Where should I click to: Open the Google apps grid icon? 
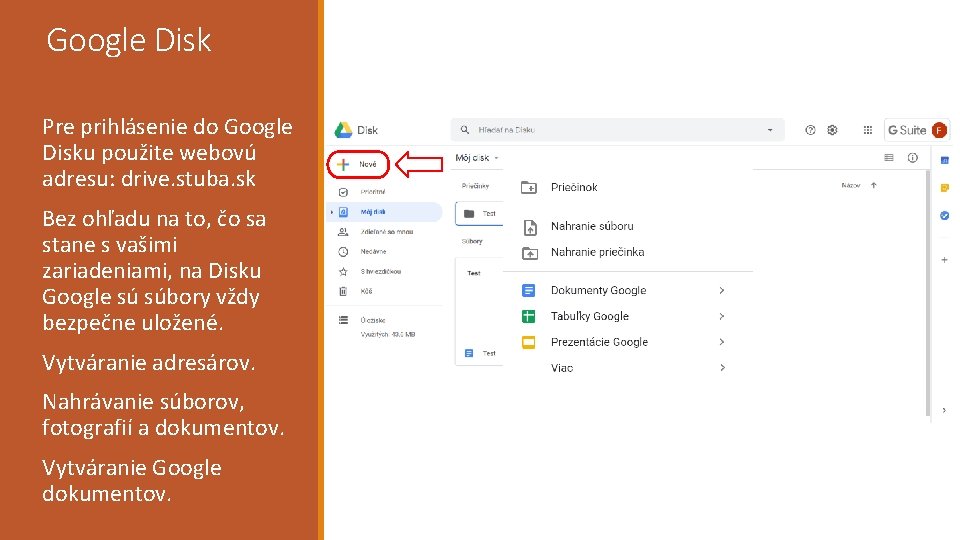point(868,130)
